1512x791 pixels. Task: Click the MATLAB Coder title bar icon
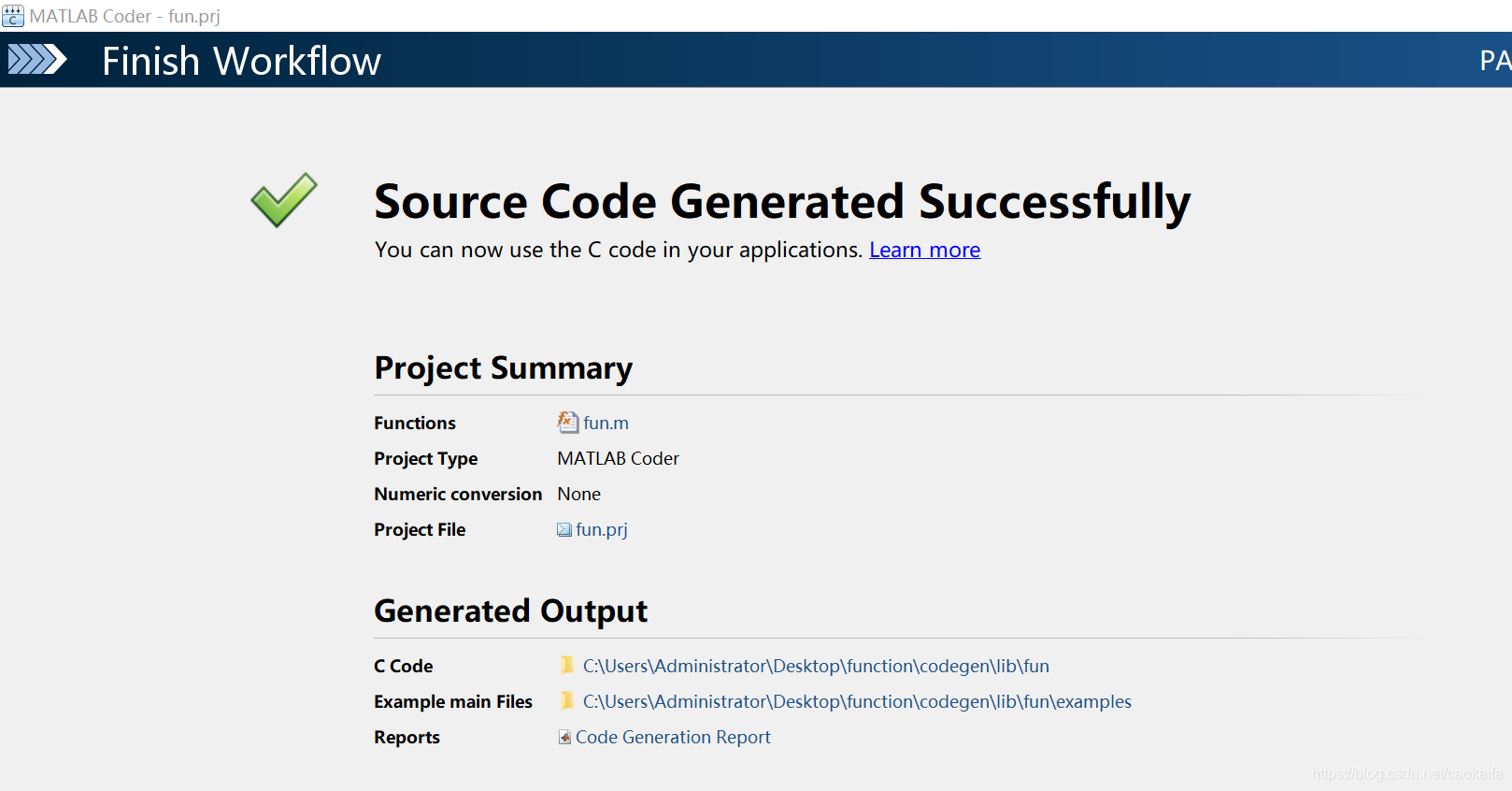pos(13,16)
